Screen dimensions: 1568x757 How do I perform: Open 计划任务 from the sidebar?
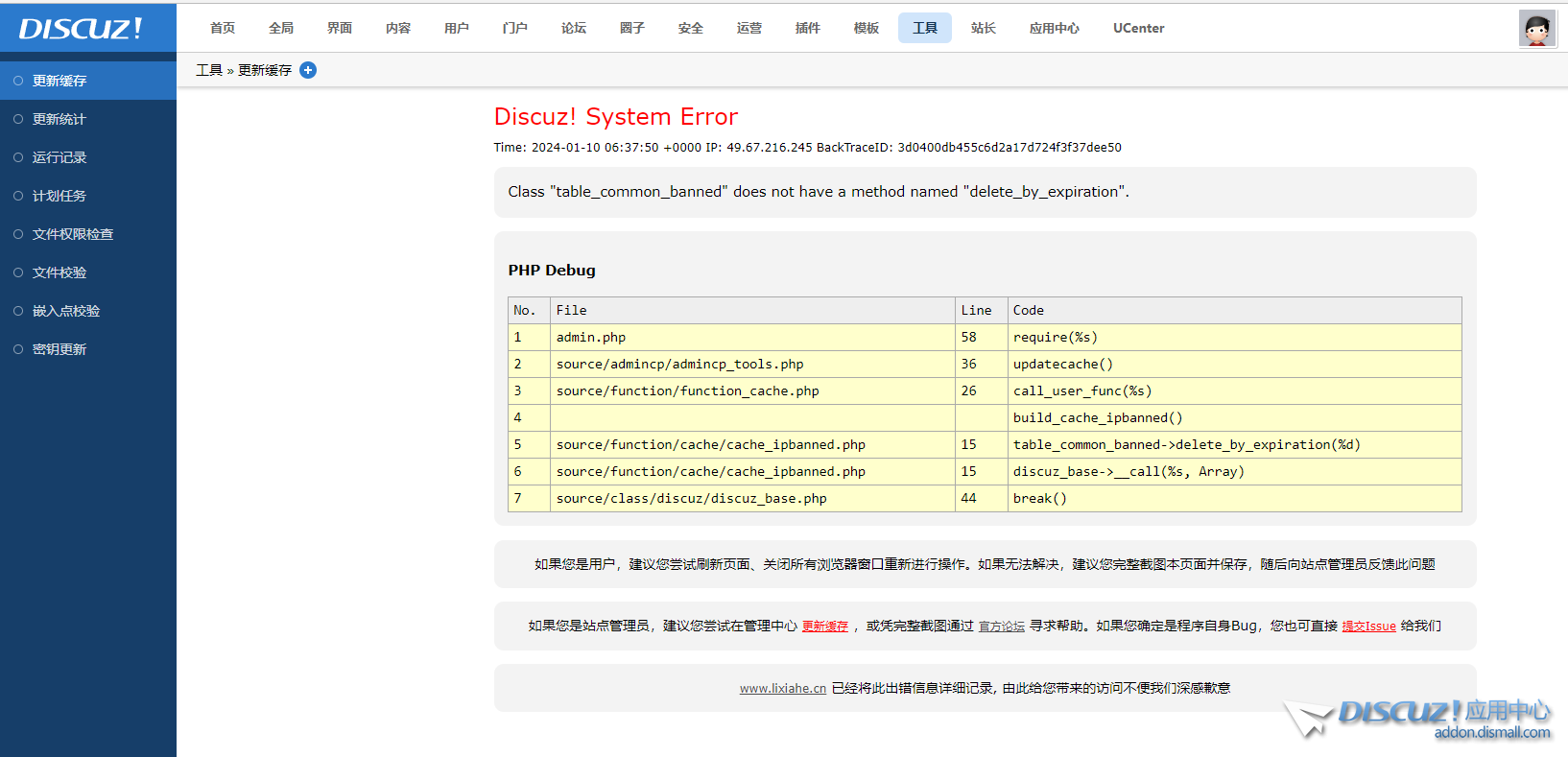coord(59,196)
